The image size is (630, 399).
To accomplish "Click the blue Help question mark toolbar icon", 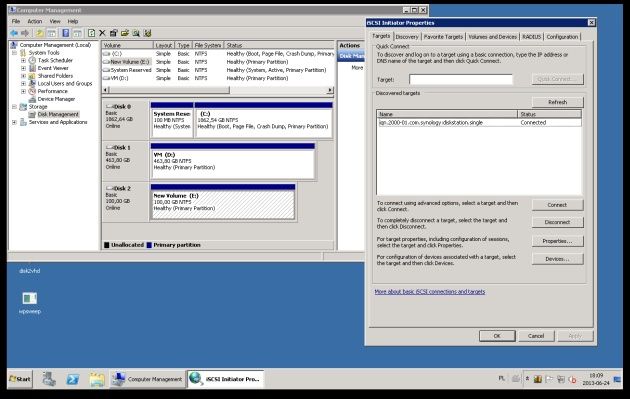I will click(65, 33).
